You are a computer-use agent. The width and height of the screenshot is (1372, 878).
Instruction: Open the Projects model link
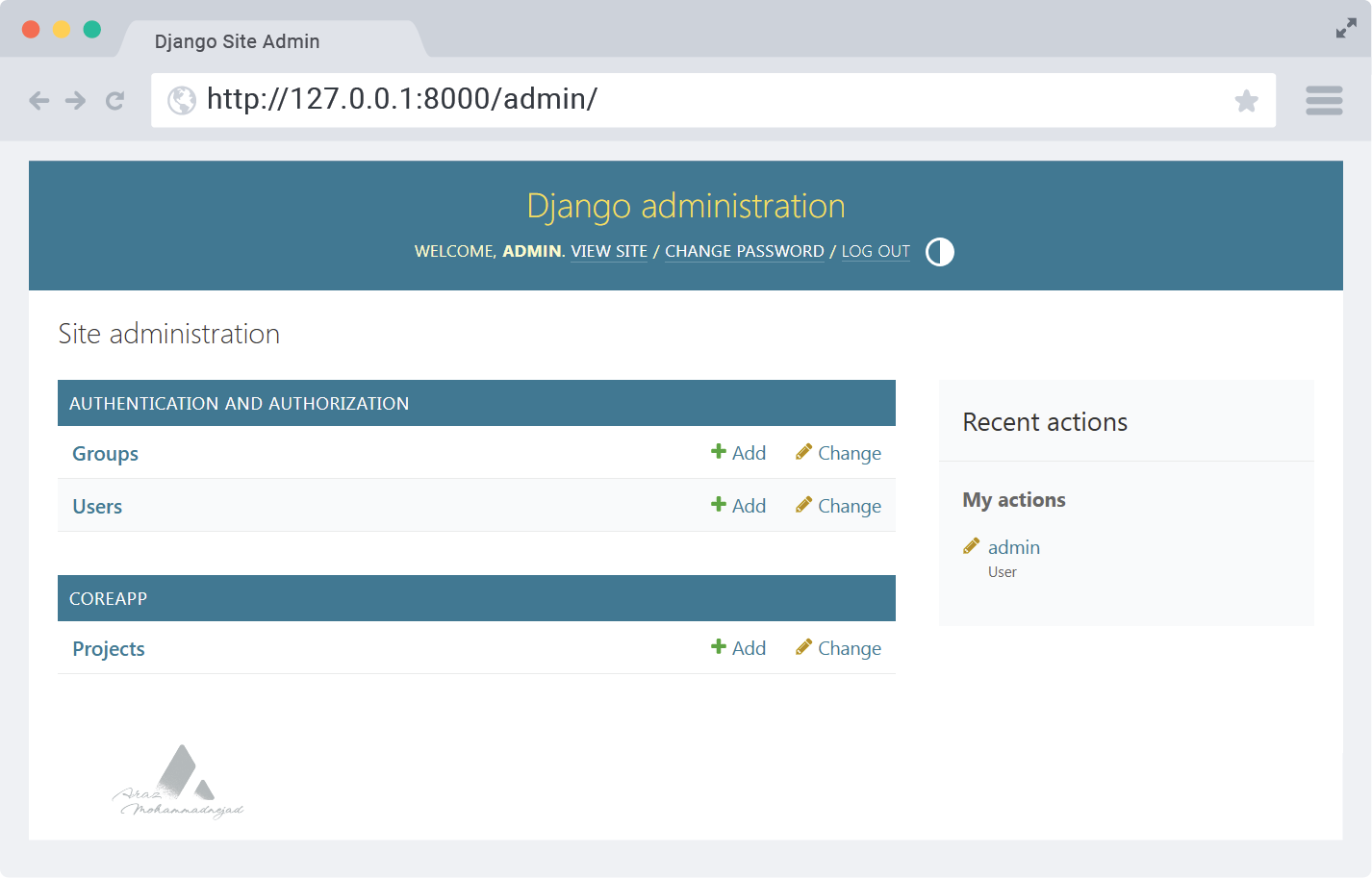coord(109,649)
